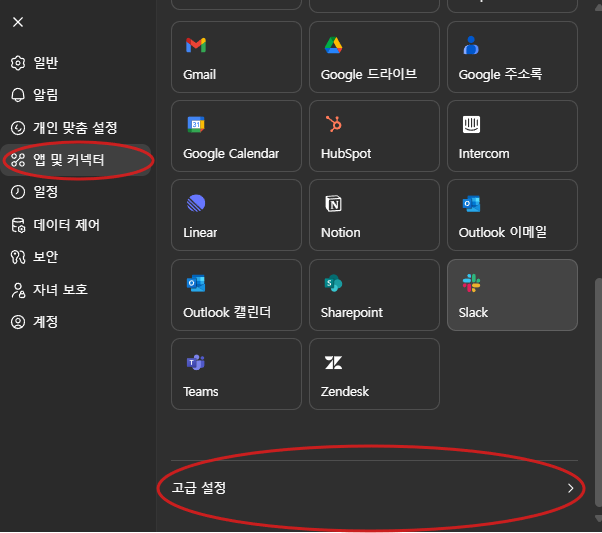The width and height of the screenshot is (602, 533).
Task: Click the Outlook 캘린더 logo icon
Action: pos(196,283)
